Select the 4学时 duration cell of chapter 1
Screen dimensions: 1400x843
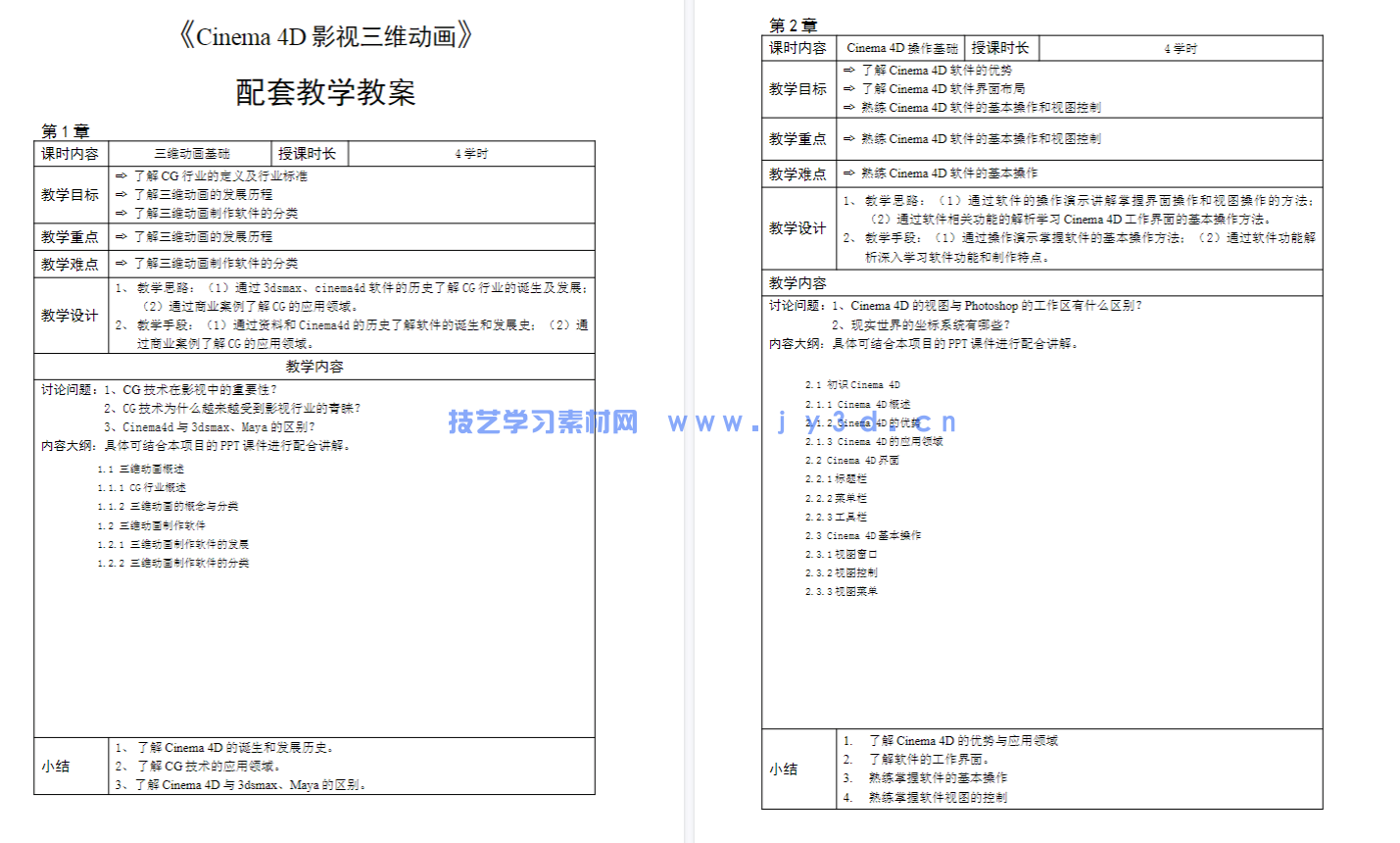(x=470, y=153)
